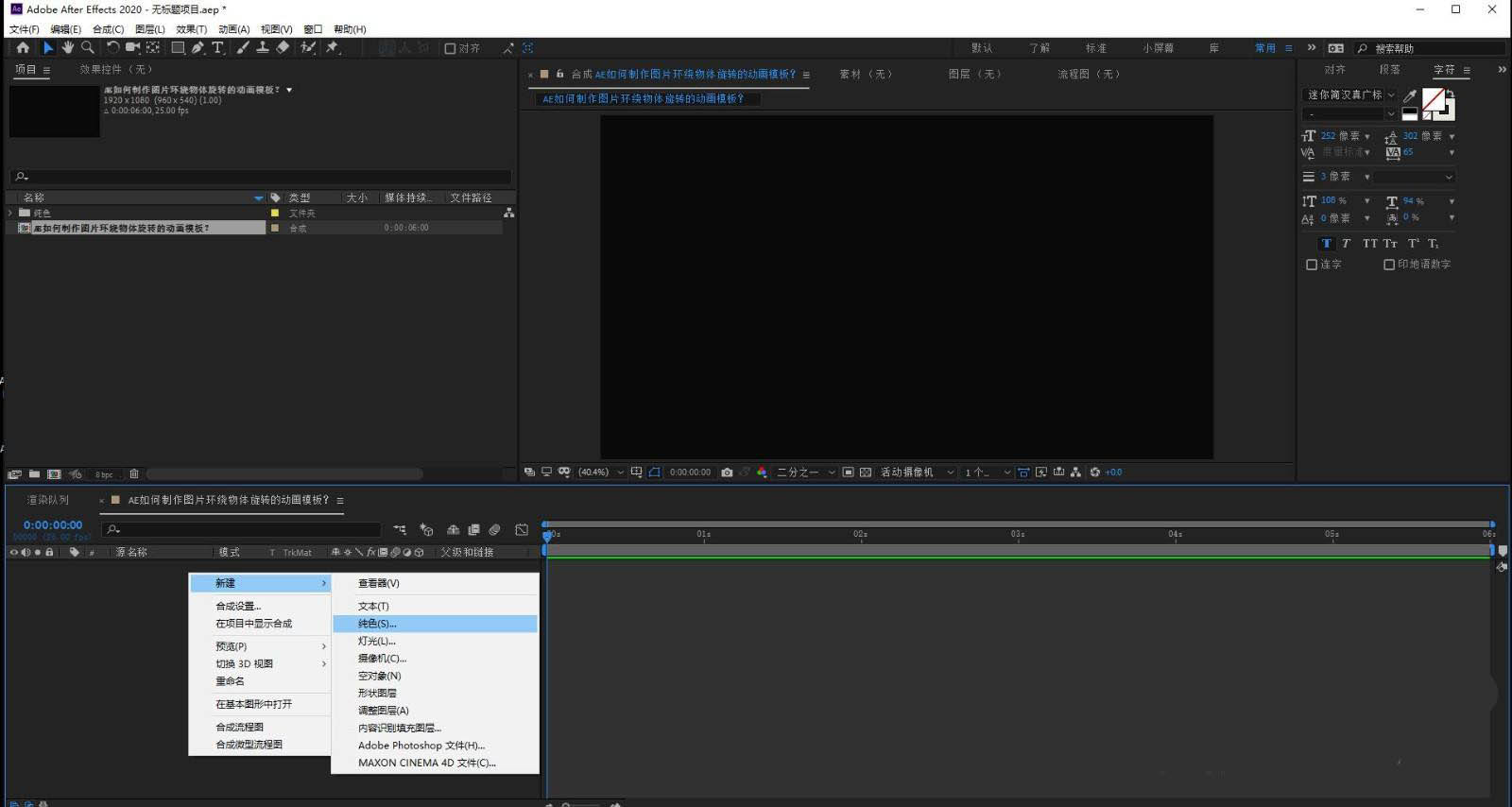Click the project panel search field
The width and height of the screenshot is (1512, 807).
261,177
